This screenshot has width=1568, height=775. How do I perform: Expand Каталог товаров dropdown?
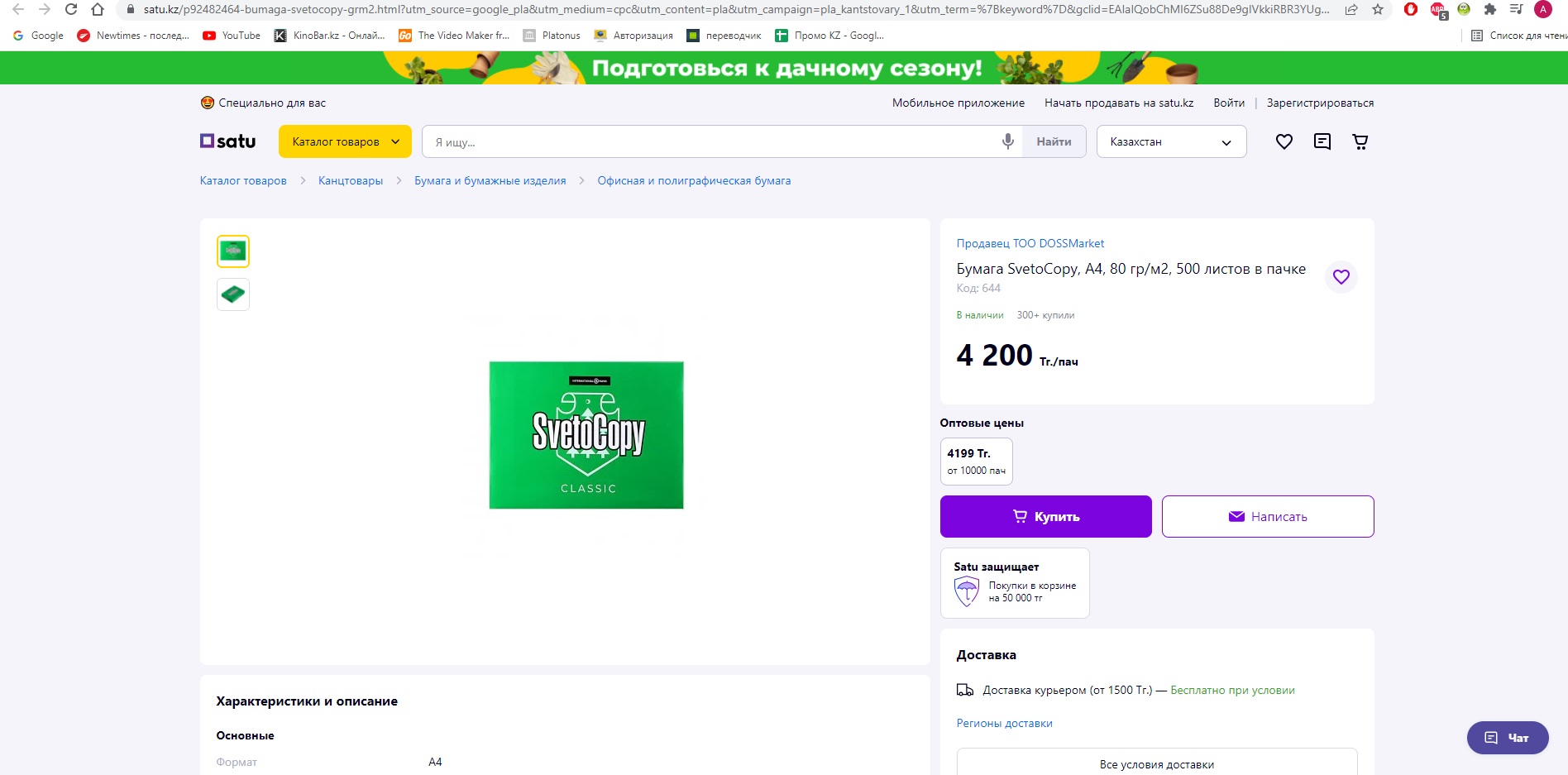(345, 141)
